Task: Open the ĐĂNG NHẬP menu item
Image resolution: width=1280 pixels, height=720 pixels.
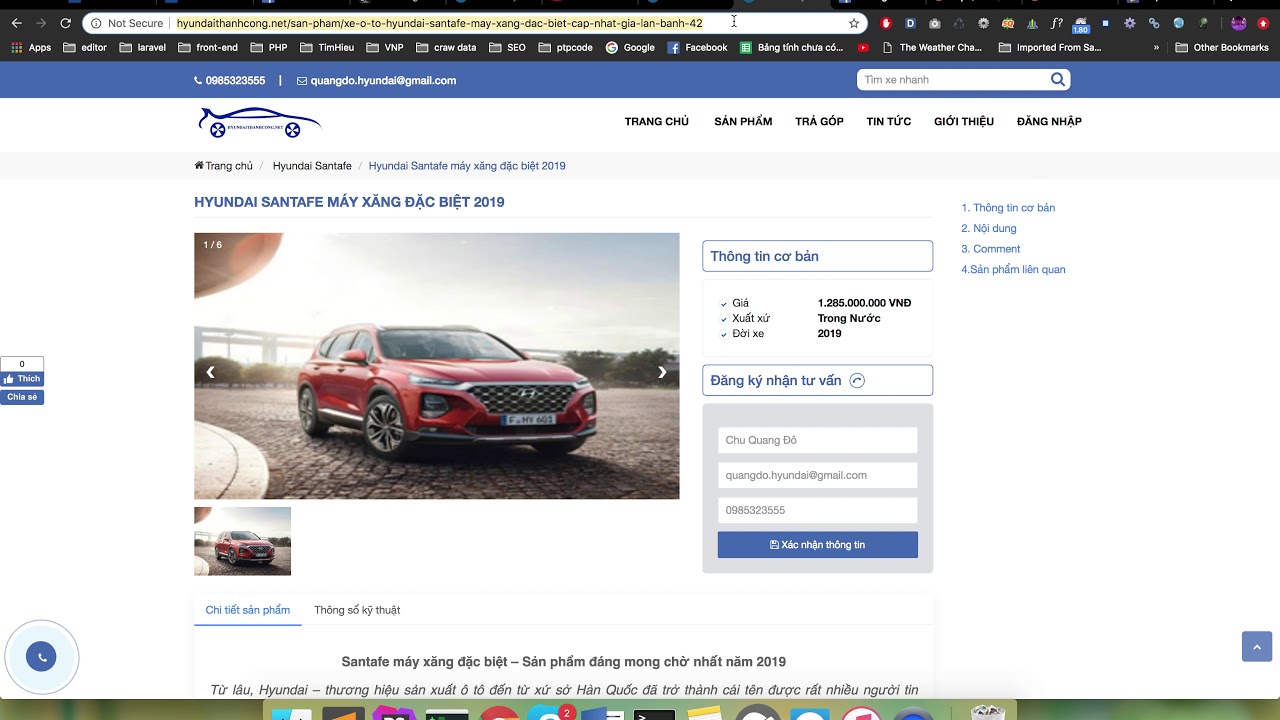Action: pos(1049,122)
